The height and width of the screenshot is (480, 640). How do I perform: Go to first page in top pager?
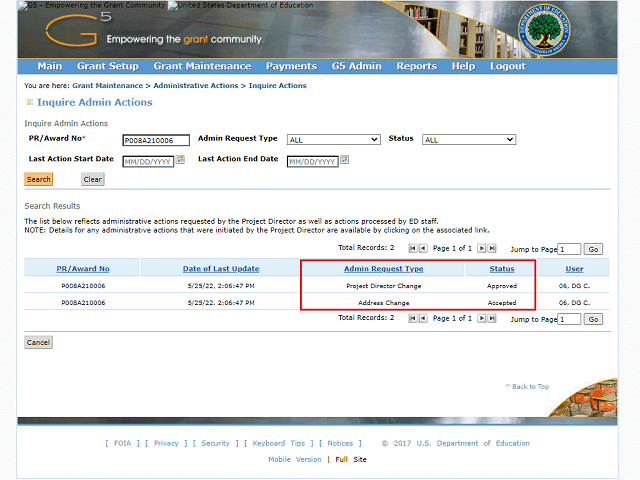pyautogui.click(x=413, y=248)
